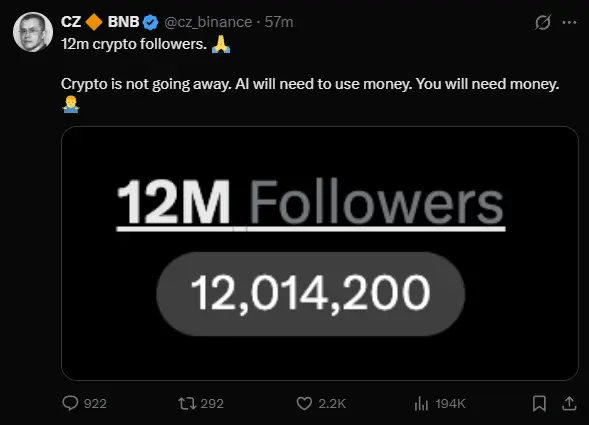Click underlined 12M Followers heading in image

tap(311, 204)
